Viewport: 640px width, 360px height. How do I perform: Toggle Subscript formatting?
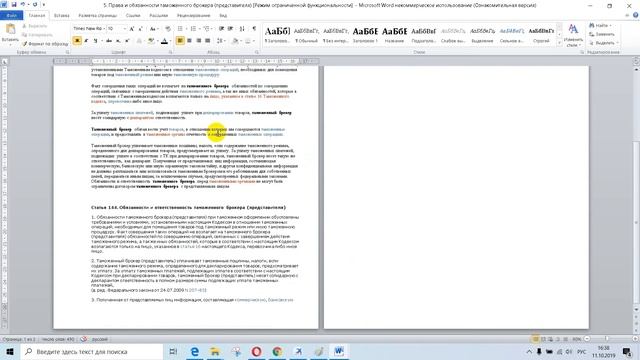(118, 40)
